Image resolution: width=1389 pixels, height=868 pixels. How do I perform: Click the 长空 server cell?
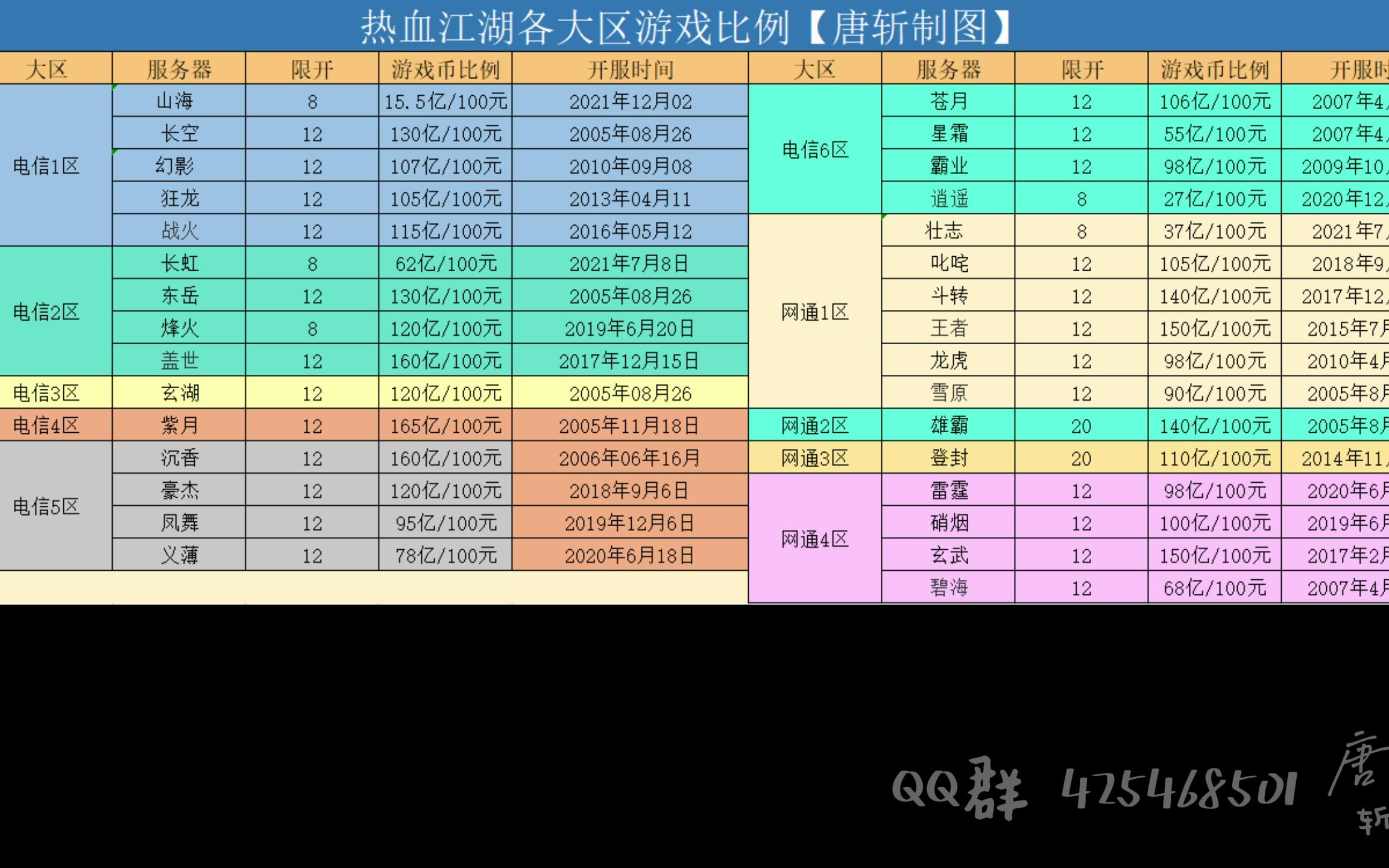click(178, 133)
